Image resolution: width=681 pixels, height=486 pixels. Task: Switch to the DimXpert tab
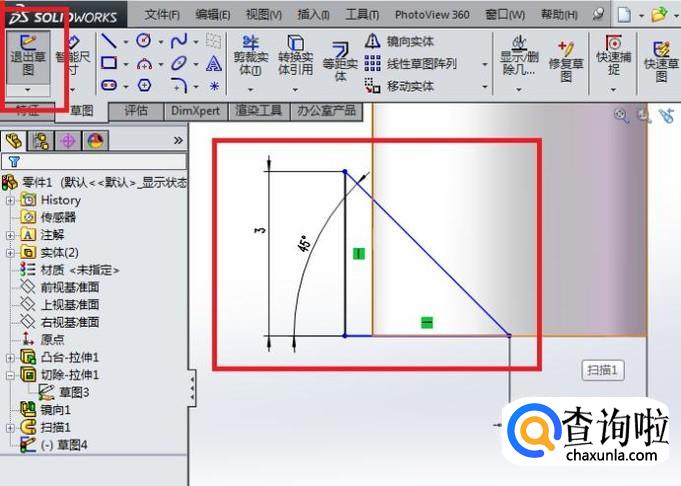(195, 111)
